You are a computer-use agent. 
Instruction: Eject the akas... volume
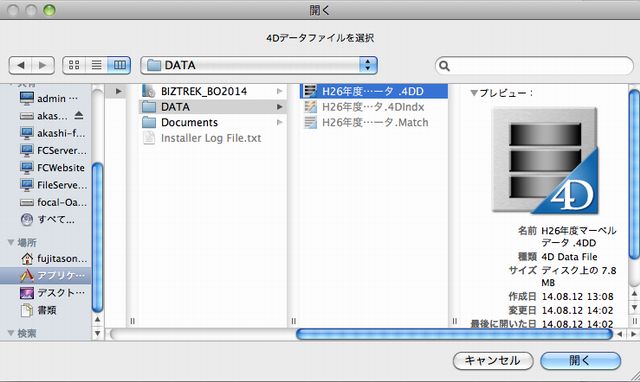79,115
